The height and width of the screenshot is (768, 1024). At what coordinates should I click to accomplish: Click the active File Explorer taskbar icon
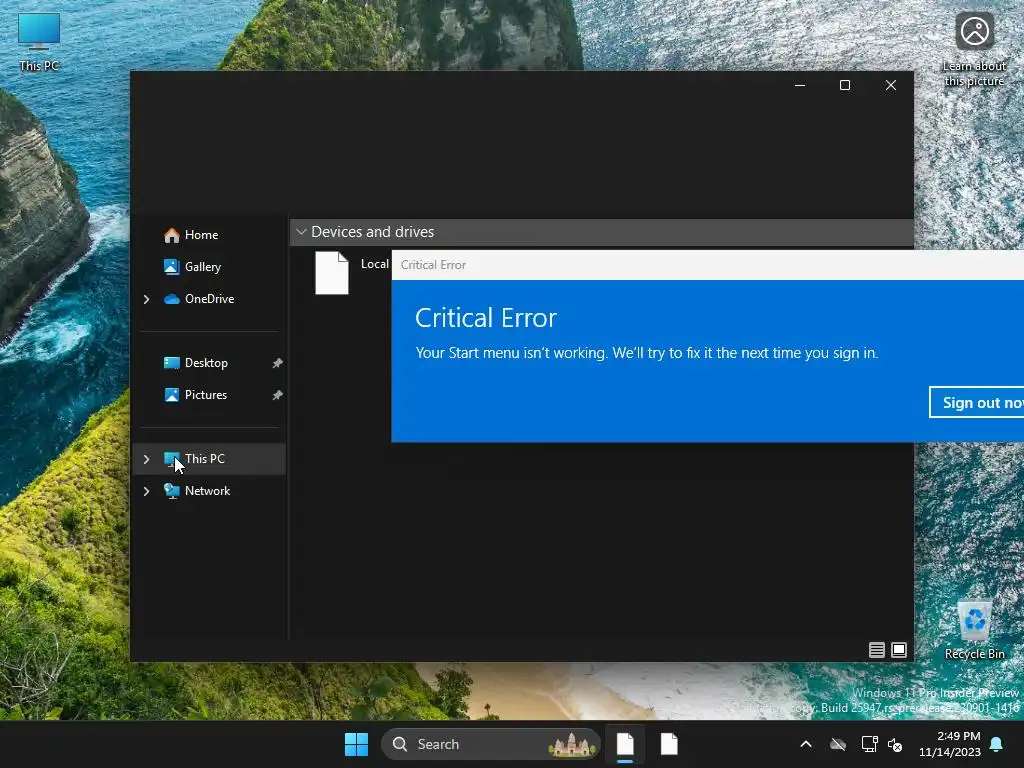(x=625, y=744)
